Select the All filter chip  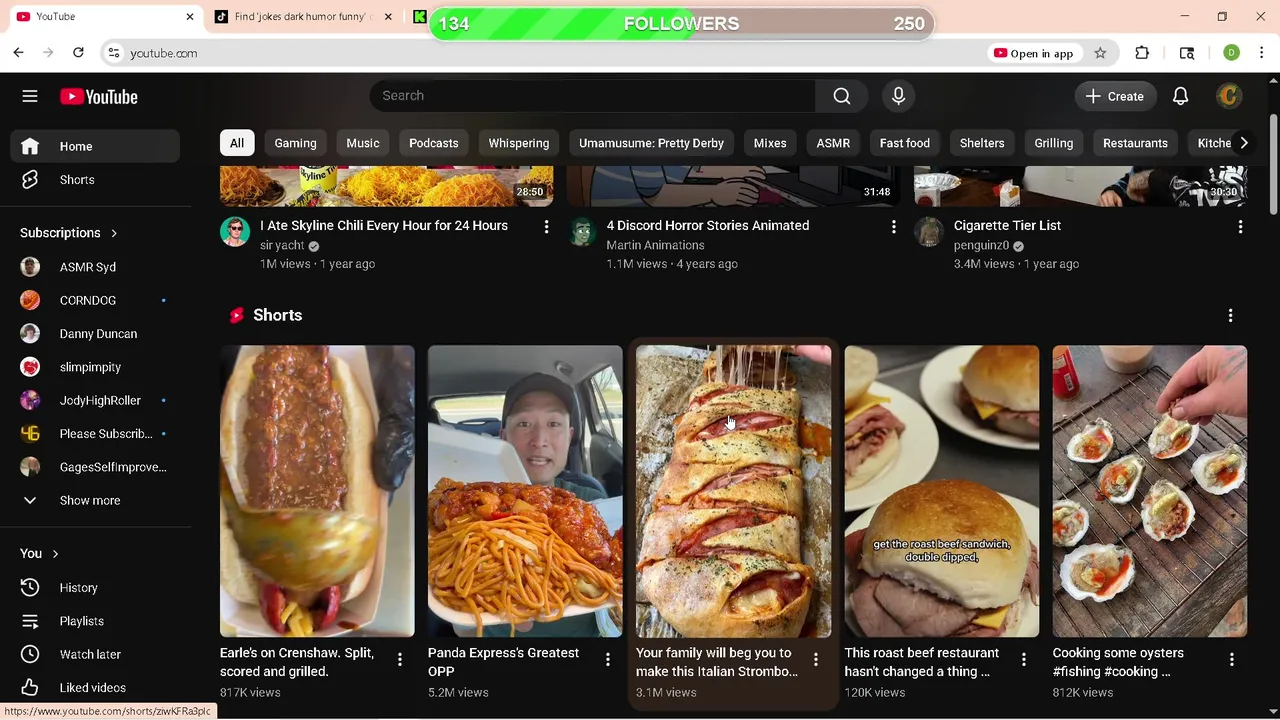coord(237,143)
